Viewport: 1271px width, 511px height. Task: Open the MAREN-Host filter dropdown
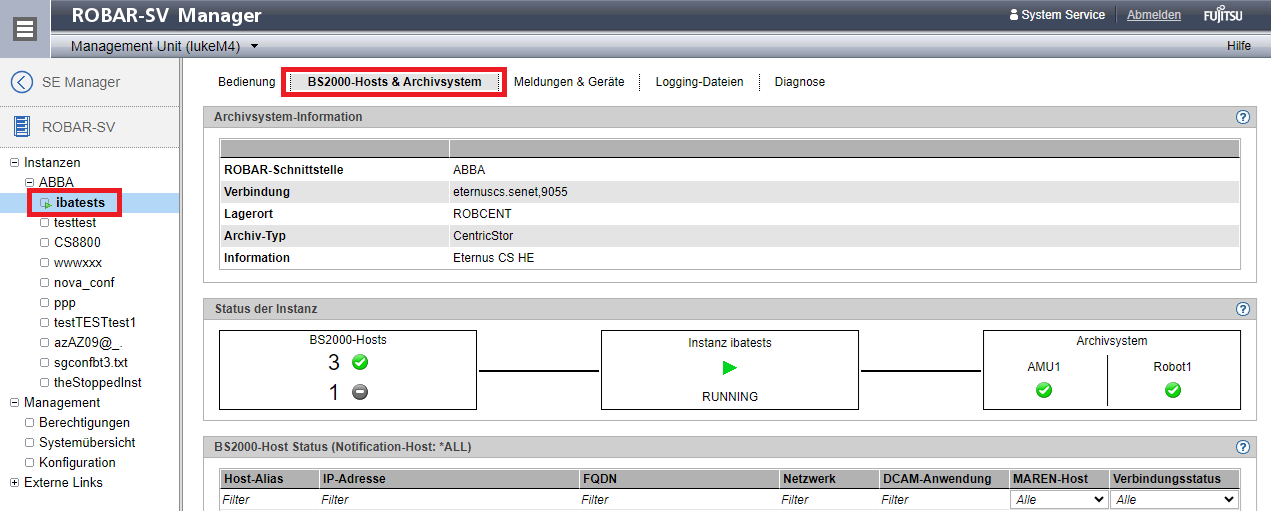pyautogui.click(x=1059, y=499)
